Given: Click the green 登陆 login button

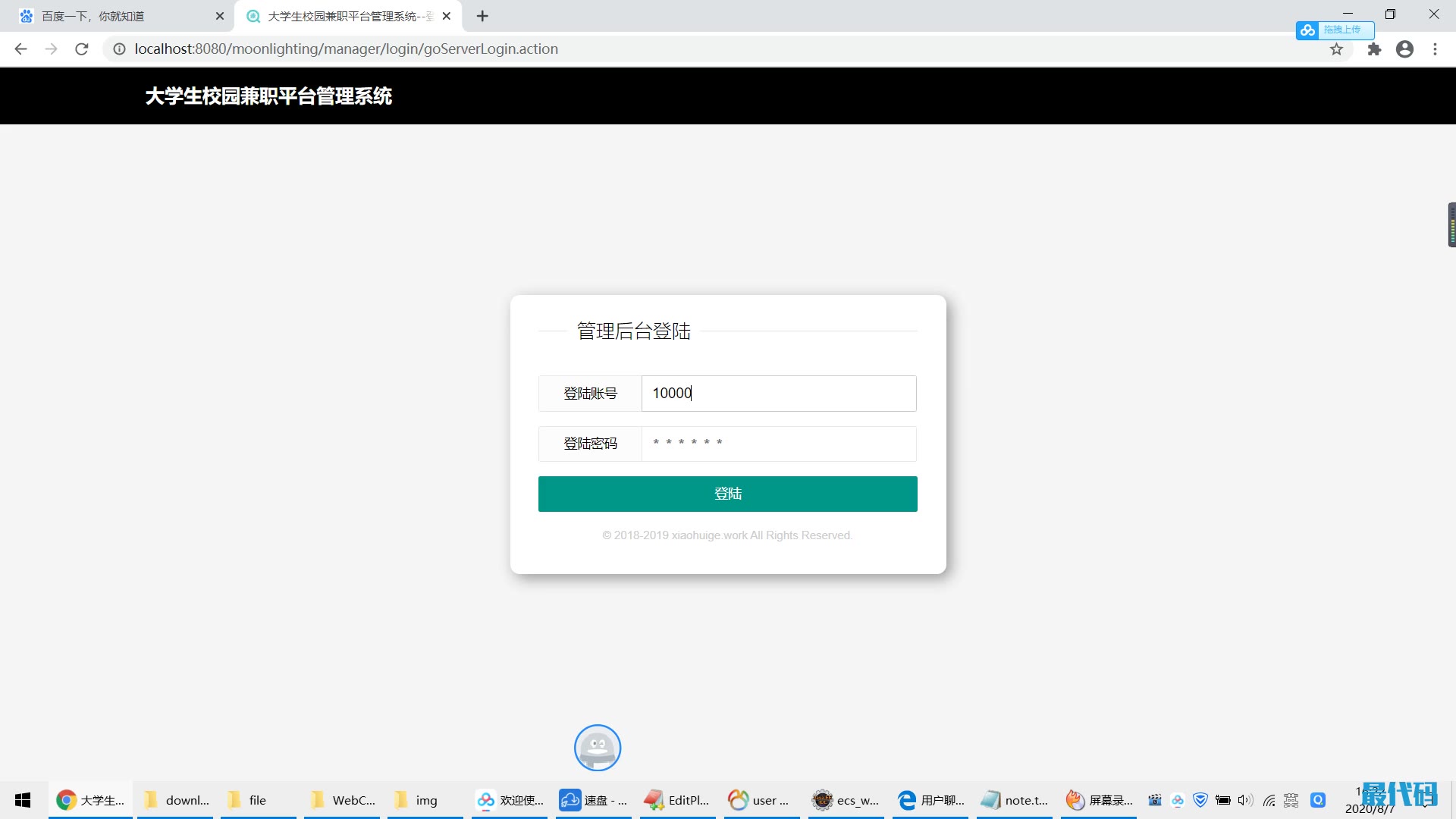Looking at the screenshot, I should pos(727,494).
